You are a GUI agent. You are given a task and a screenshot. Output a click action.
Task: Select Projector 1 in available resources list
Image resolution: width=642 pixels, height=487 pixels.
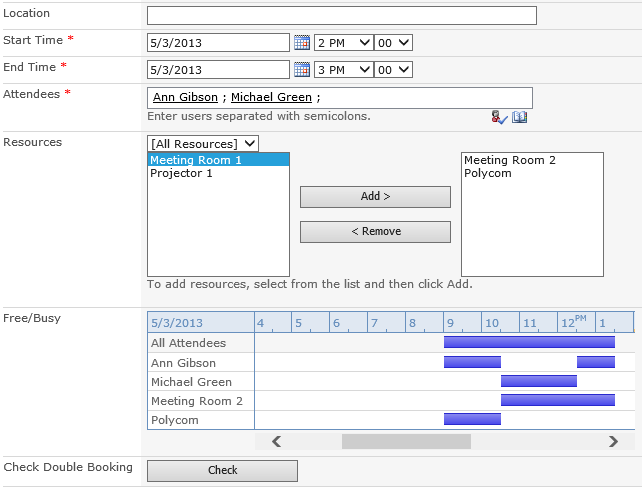click(181, 173)
